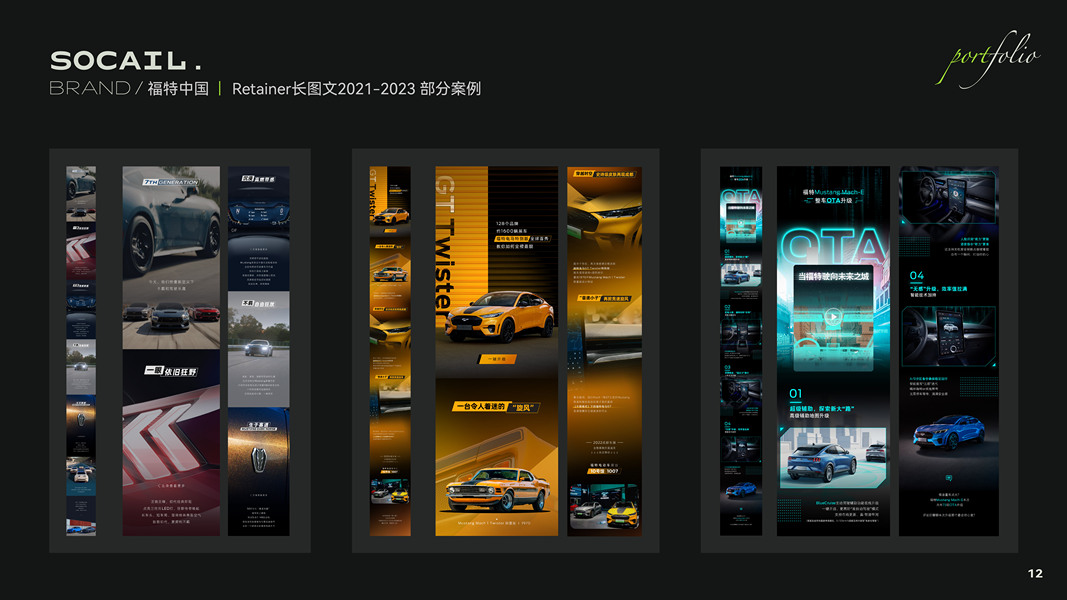Viewport: 1067px width, 600px height.
Task: Click the small orange button under yellow Mach-E
Action: 497,359
